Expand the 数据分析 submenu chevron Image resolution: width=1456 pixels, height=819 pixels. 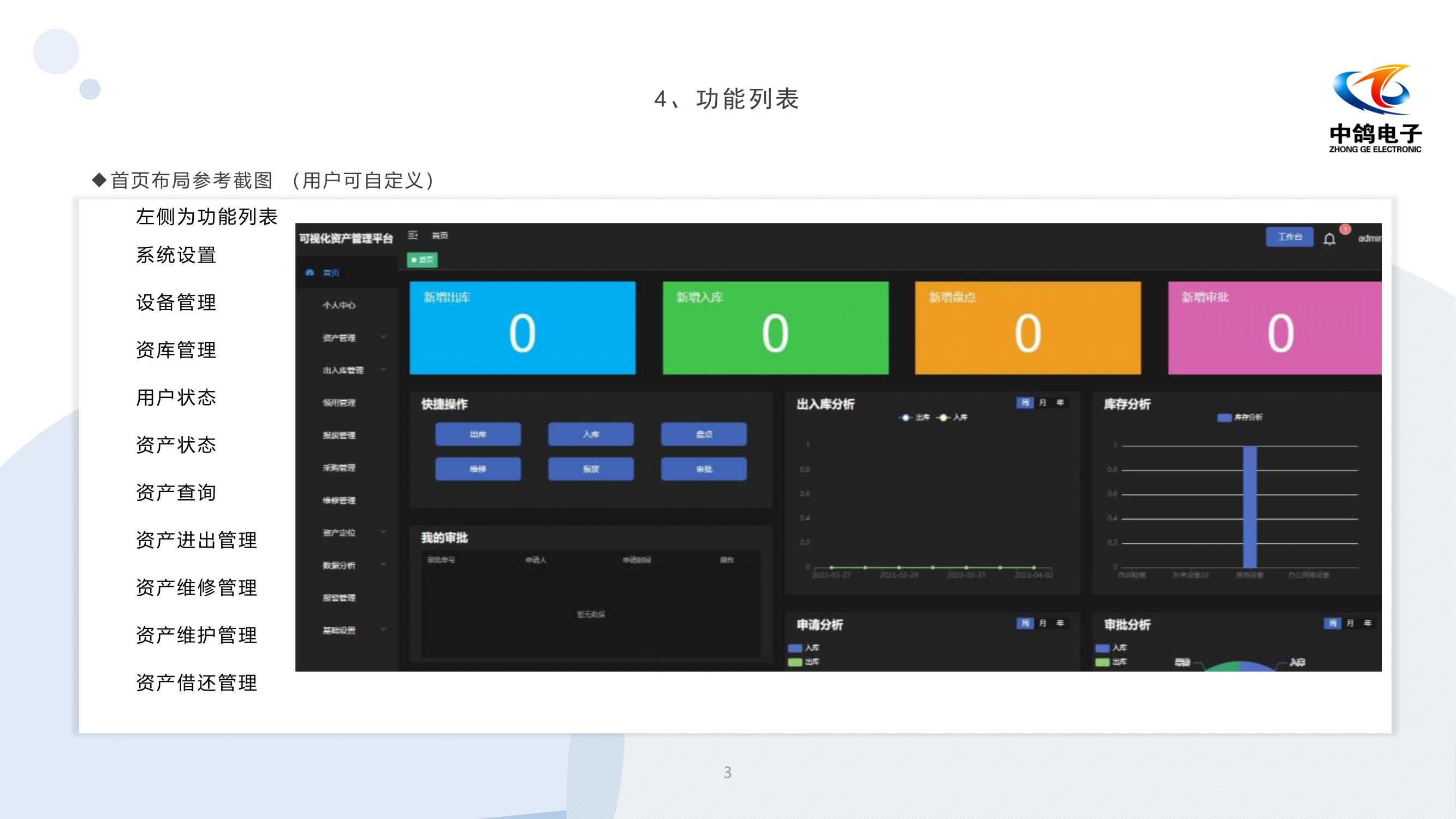pos(383,564)
